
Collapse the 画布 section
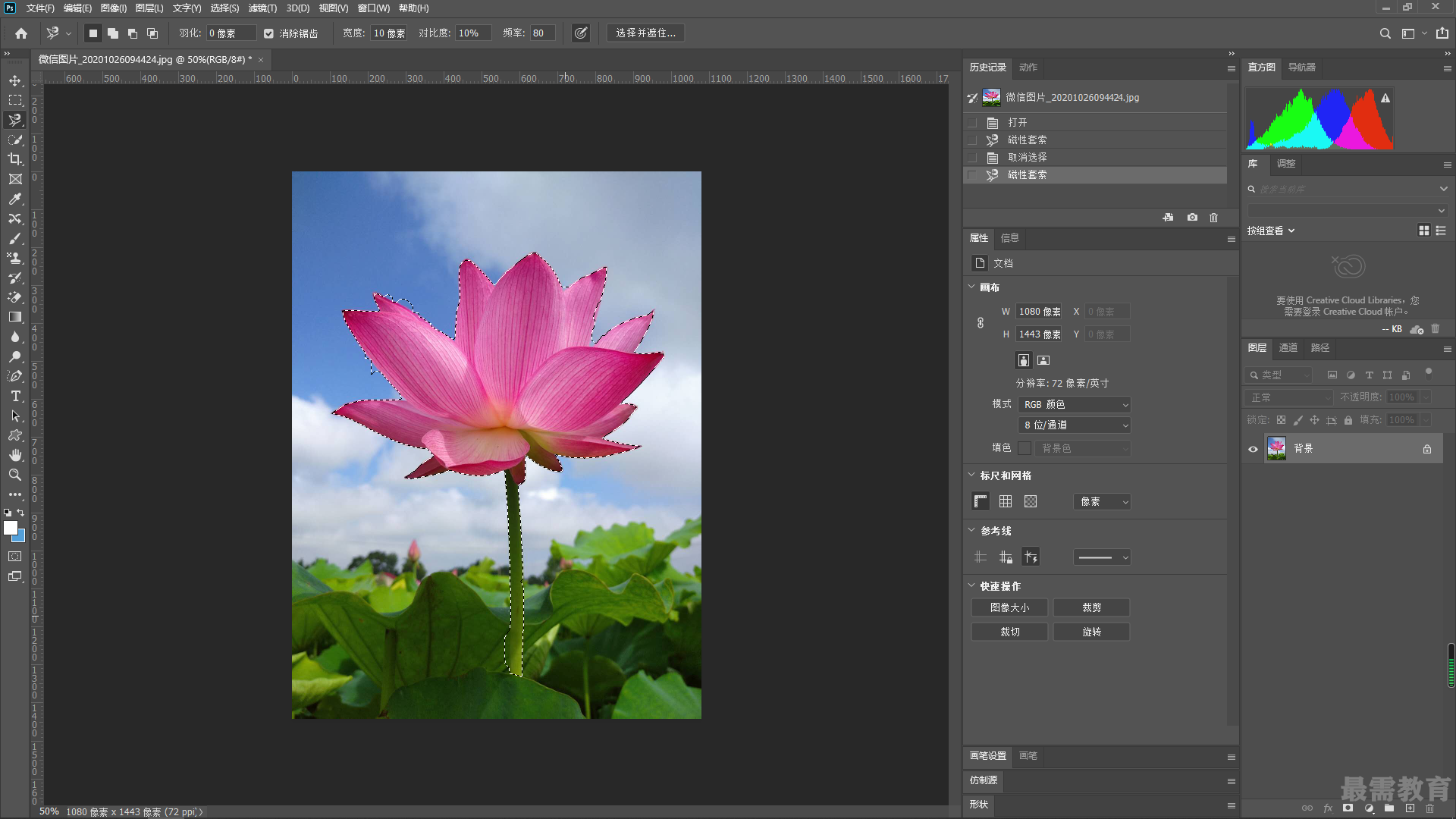971,287
